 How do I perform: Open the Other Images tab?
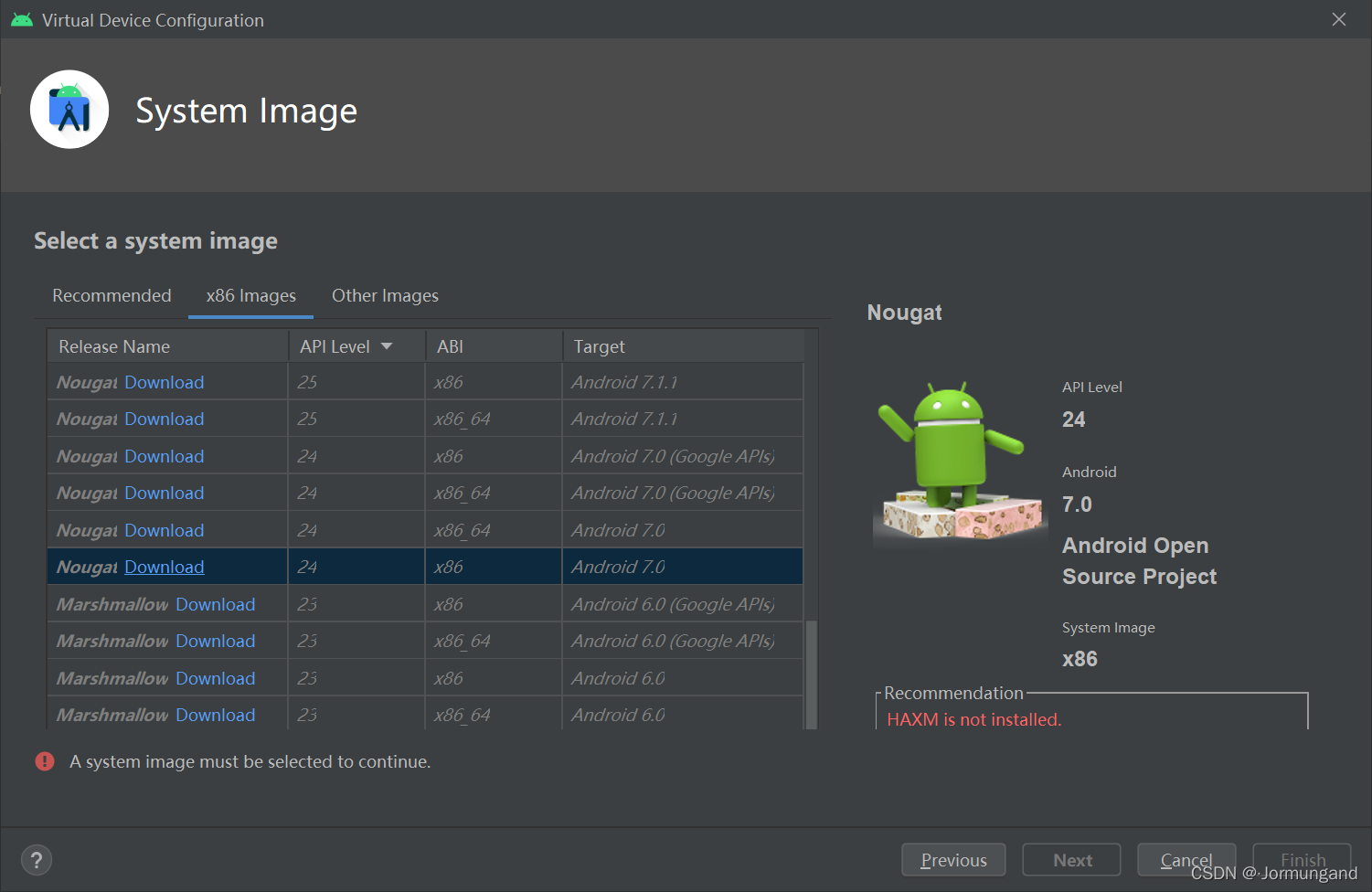click(x=385, y=295)
